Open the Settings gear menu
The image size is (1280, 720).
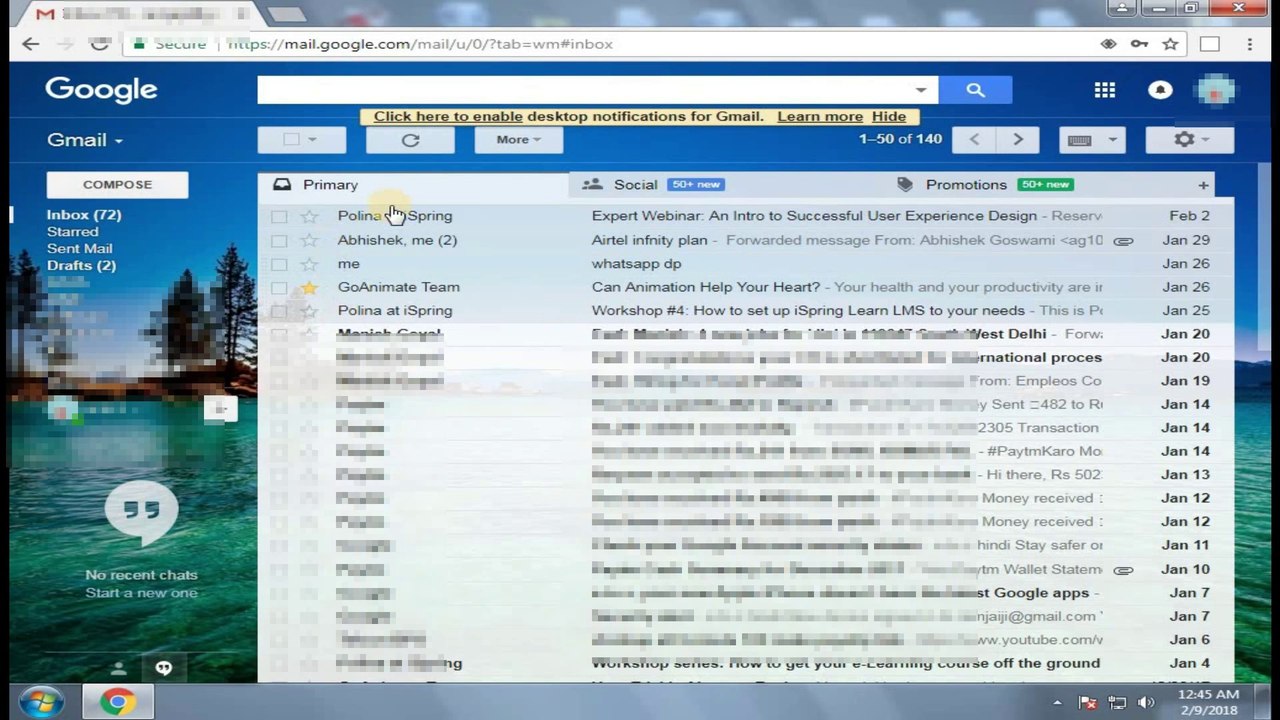(x=1190, y=140)
